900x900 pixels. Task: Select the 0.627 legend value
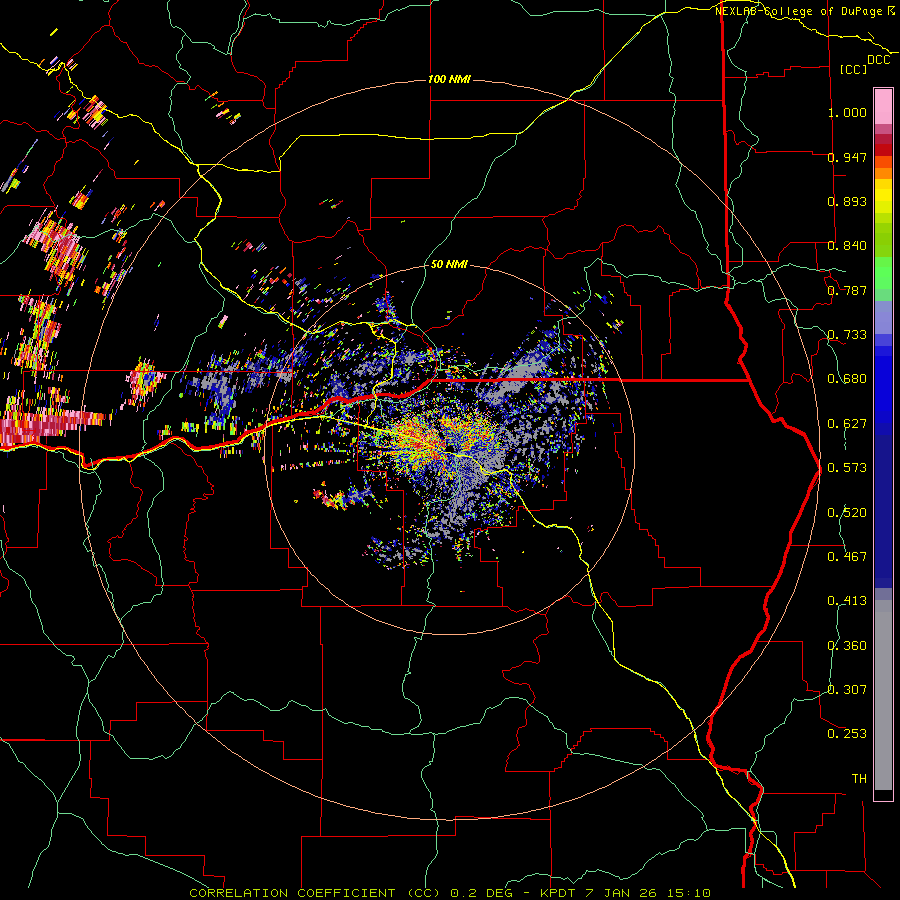(x=847, y=424)
